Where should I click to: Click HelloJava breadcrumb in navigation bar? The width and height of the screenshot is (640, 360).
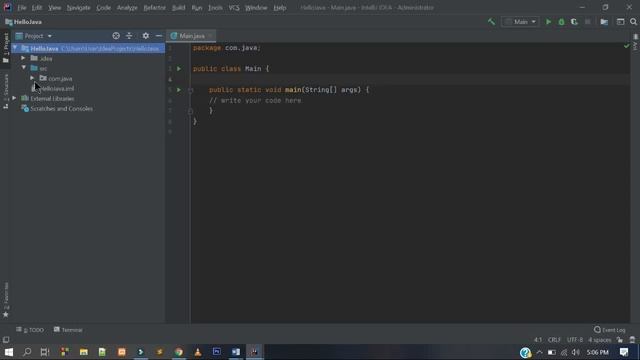(x=24, y=22)
